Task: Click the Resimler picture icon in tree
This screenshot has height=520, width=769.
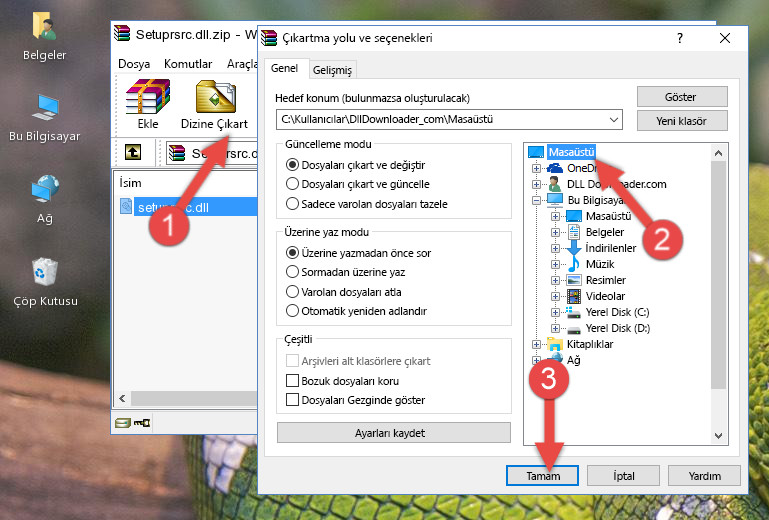Action: point(574,280)
